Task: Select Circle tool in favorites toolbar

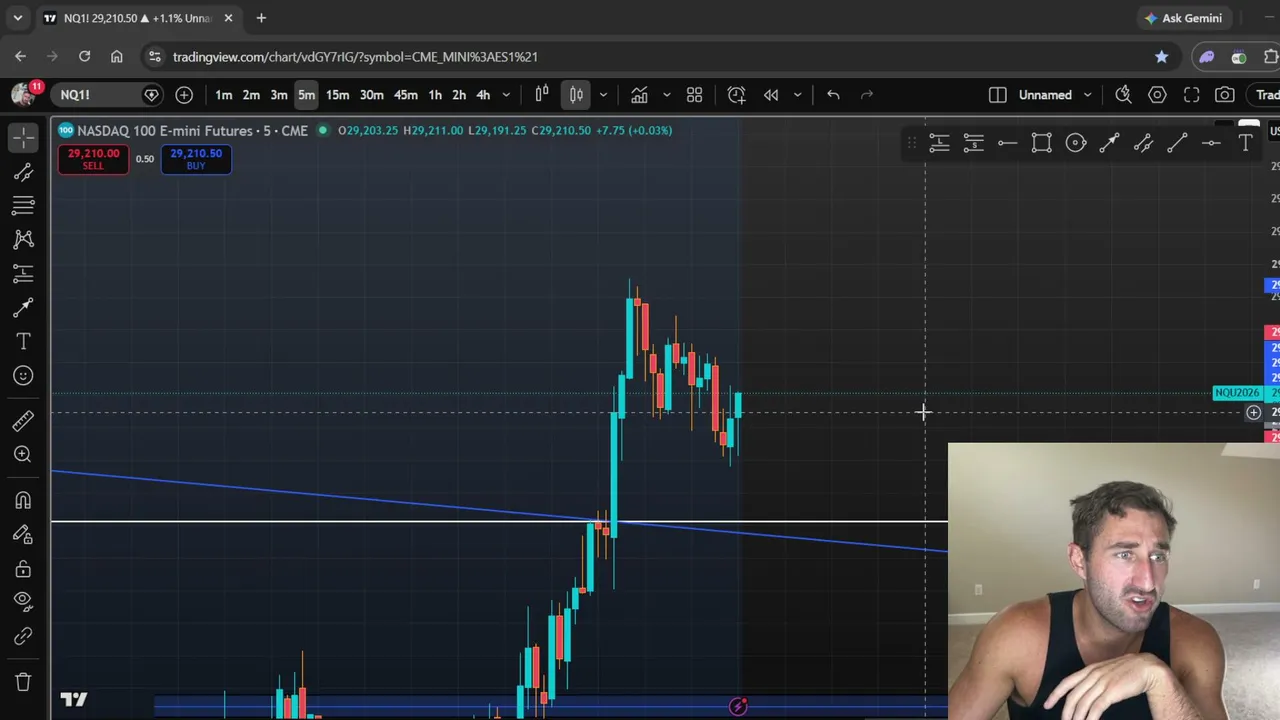Action: 1075,144
